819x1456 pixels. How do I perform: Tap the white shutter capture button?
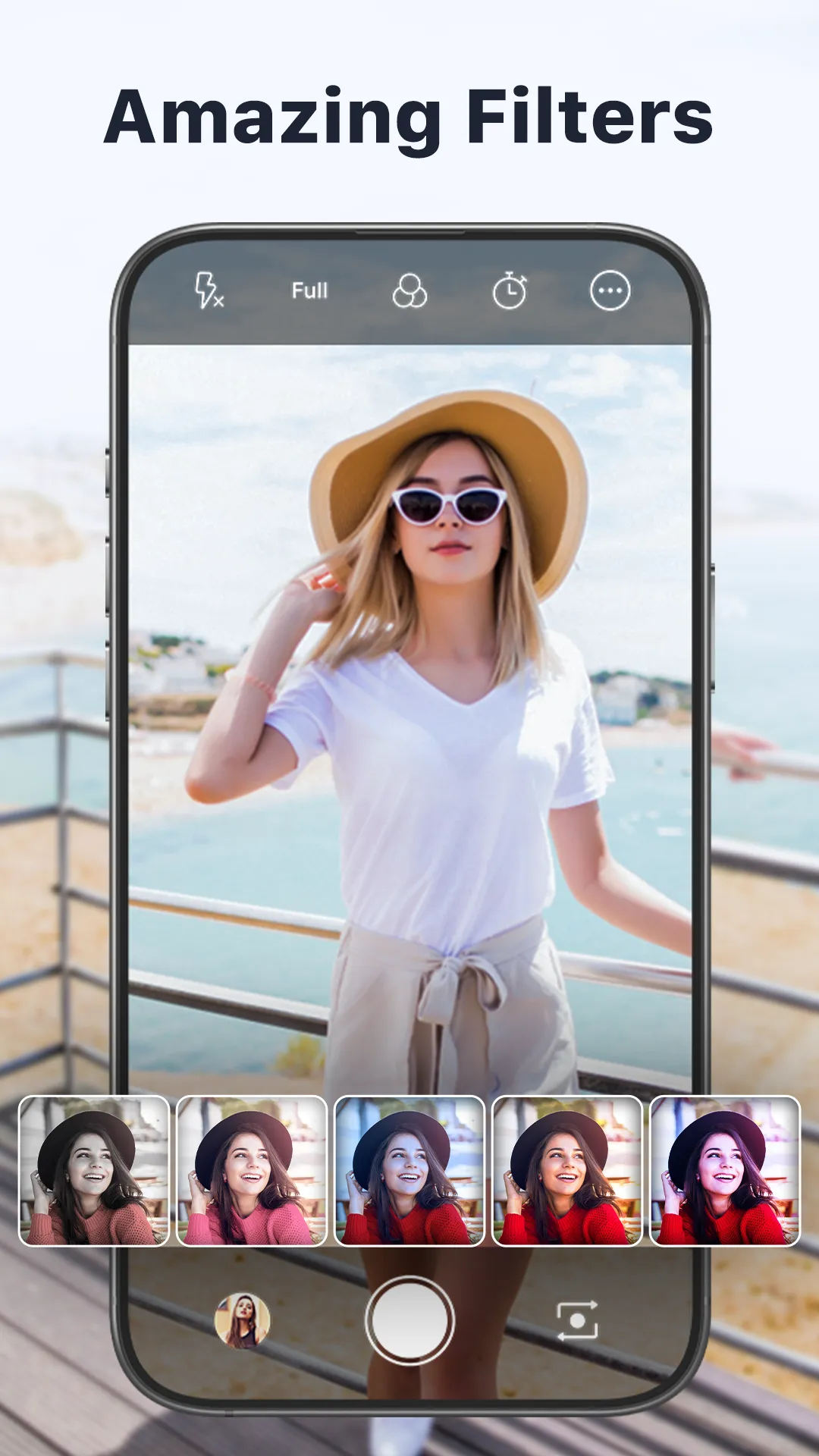(409, 1320)
